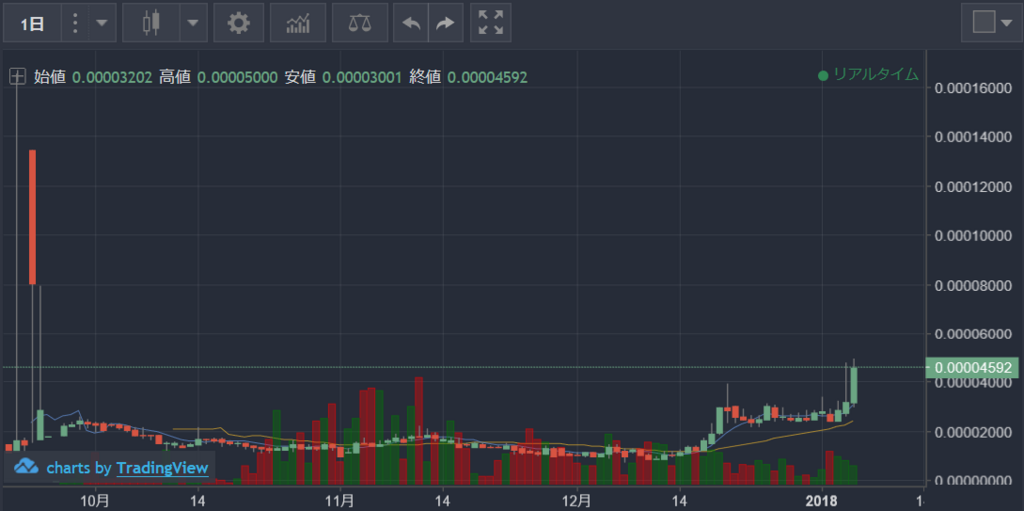Expand the interval dropdown arrow
Screen dimensions: 1024x511
coord(102,23)
